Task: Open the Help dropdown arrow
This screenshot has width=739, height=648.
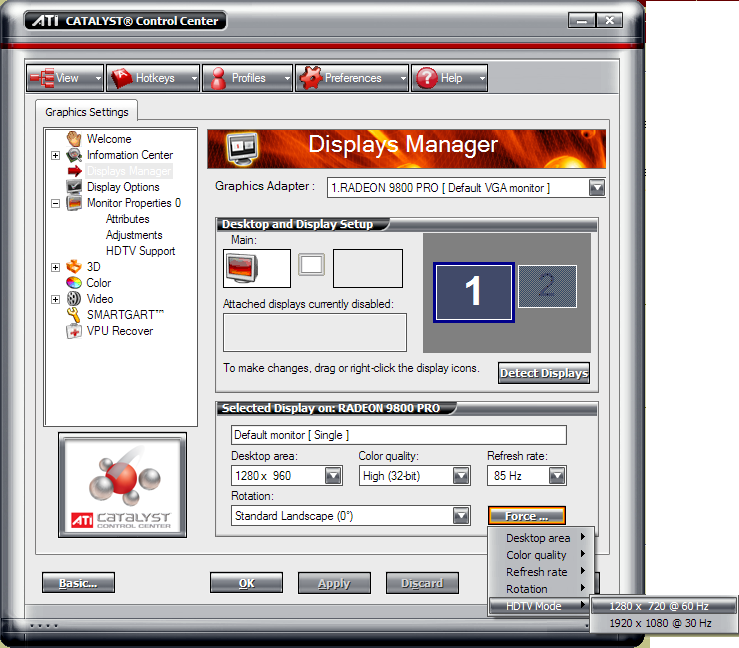Action: pyautogui.click(x=482, y=78)
